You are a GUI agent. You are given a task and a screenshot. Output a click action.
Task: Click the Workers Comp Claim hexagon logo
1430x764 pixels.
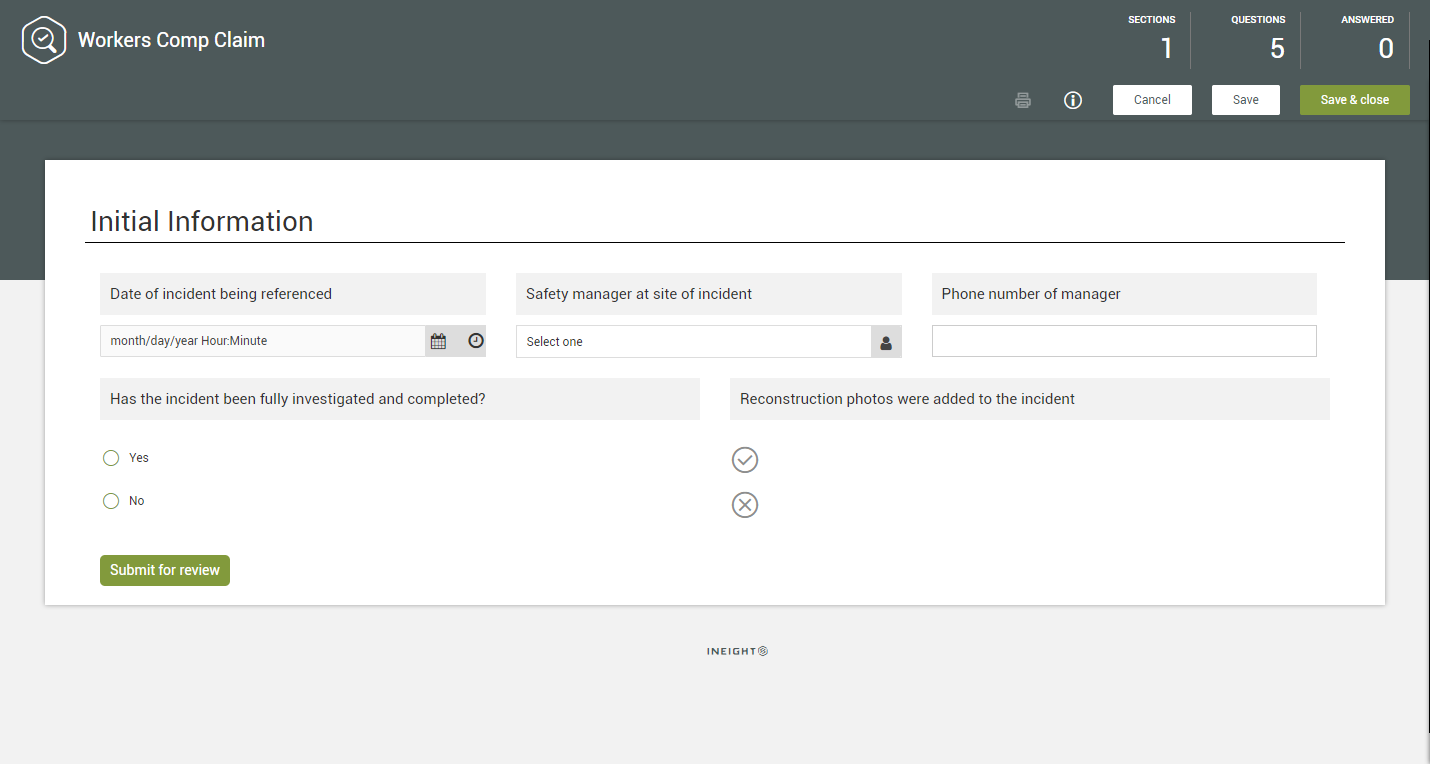point(44,41)
